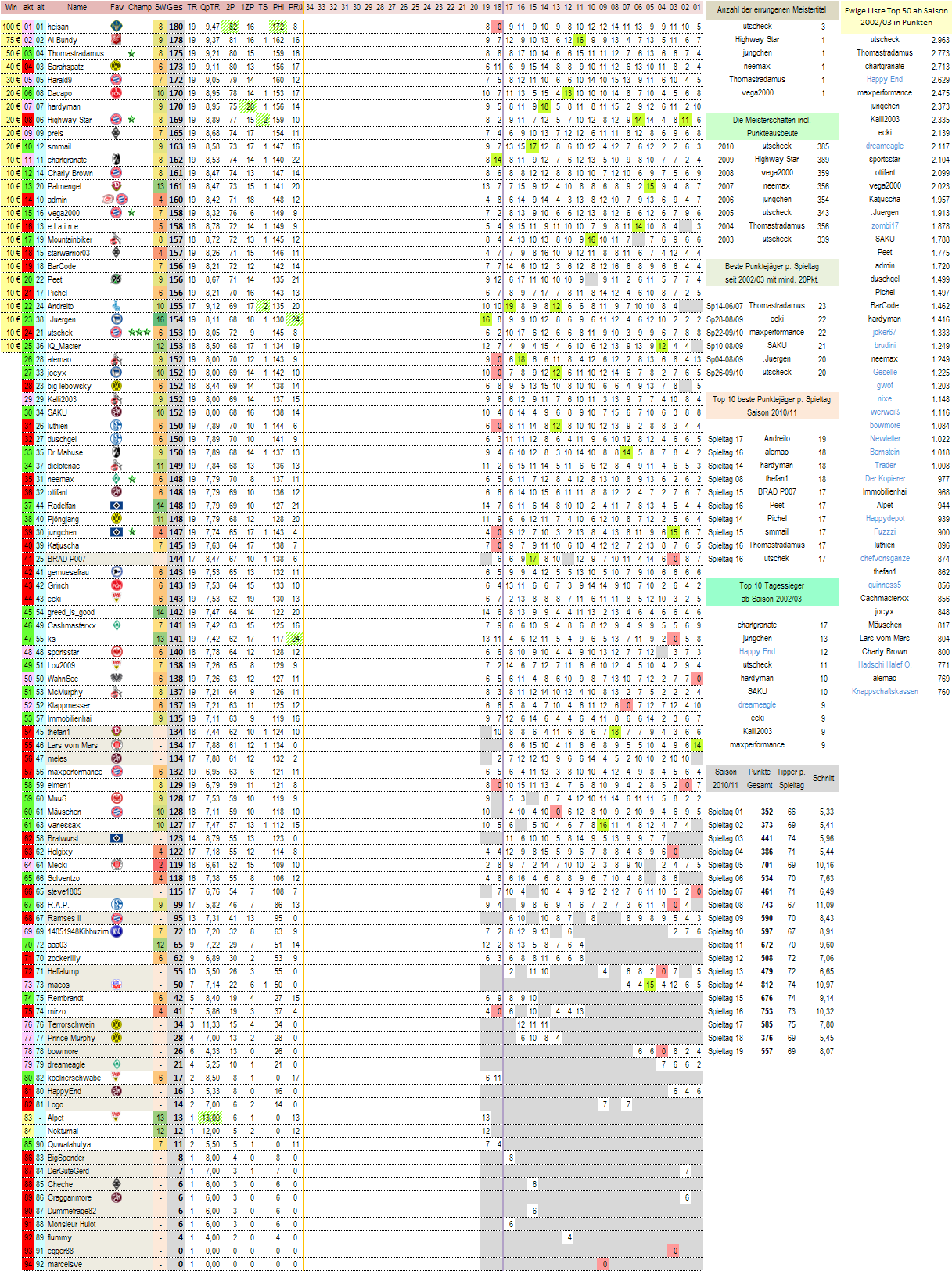Click heisan's blue and yellow club crest
The image size is (952, 1271).
pyautogui.click(x=116, y=27)
